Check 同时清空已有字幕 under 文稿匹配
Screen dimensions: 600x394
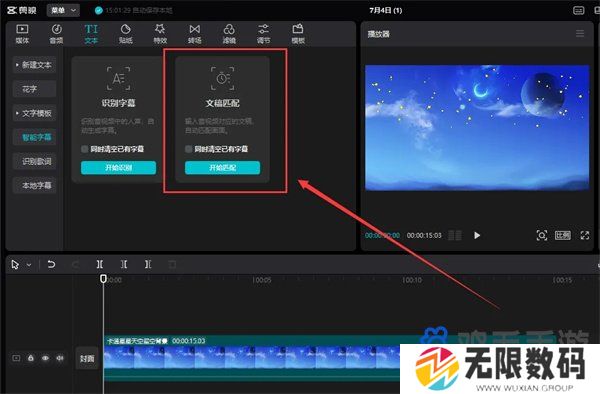[188, 149]
